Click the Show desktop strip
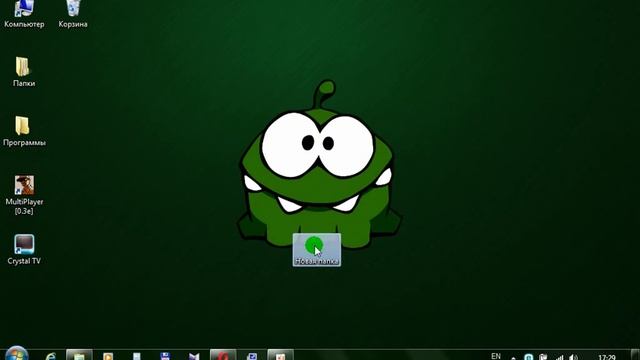The width and height of the screenshot is (640, 360). tap(635, 355)
